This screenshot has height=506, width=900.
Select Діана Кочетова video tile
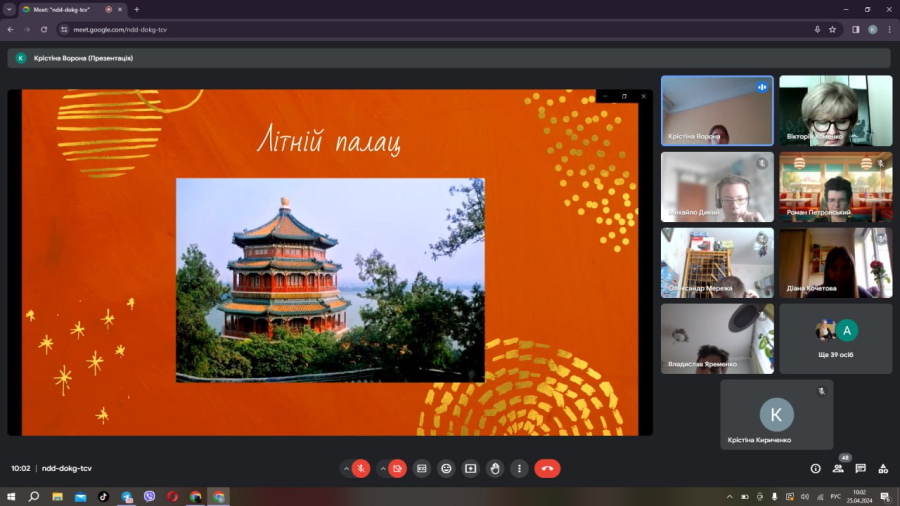pos(836,263)
